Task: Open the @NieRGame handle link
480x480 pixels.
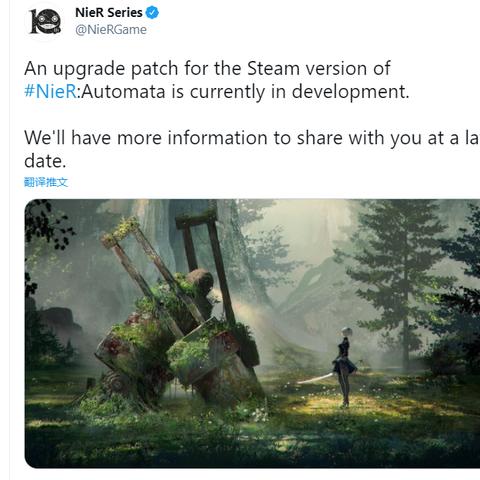Action: pyautogui.click(x=111, y=30)
